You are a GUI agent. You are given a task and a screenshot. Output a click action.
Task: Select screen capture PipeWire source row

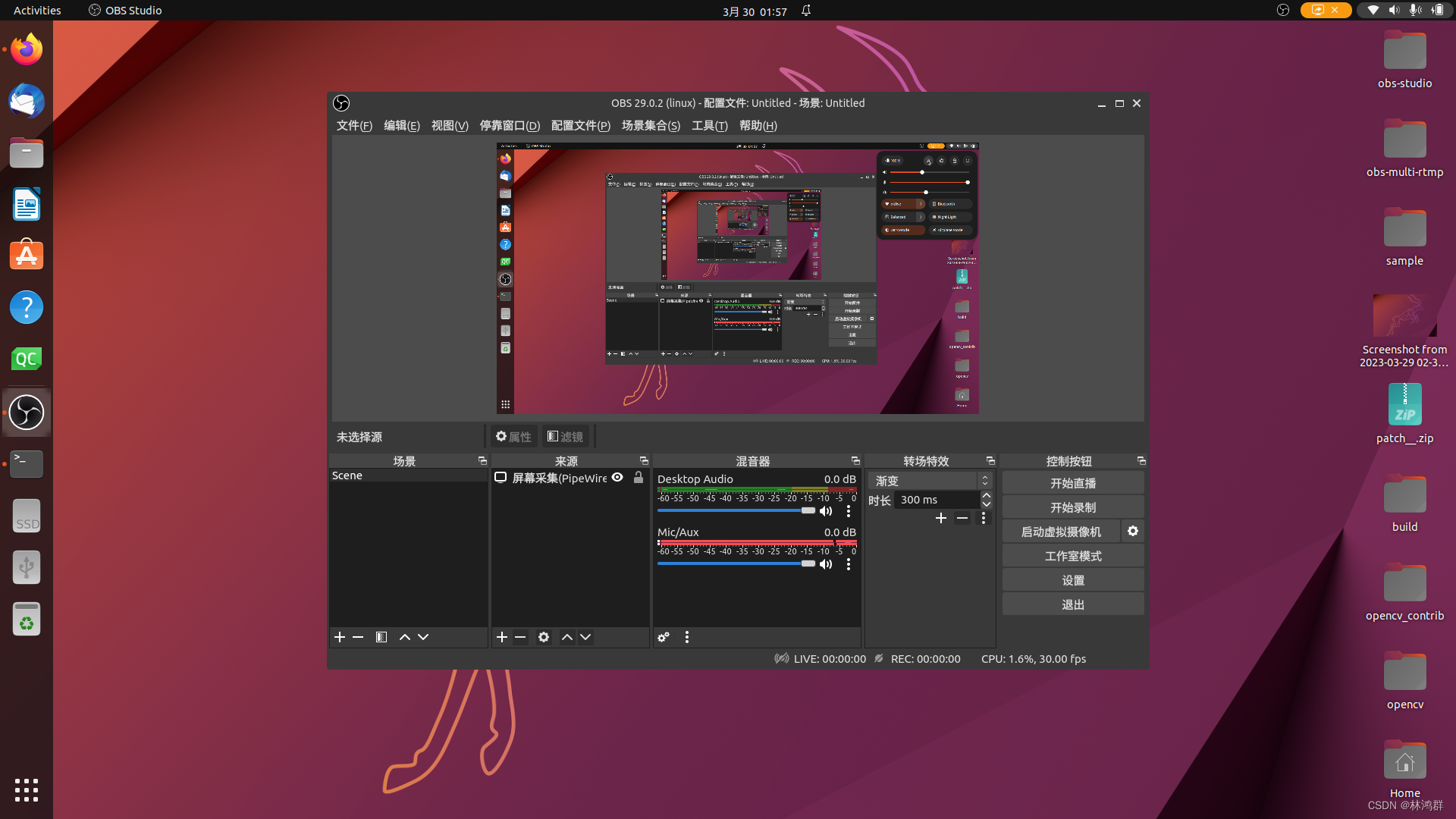coord(570,478)
